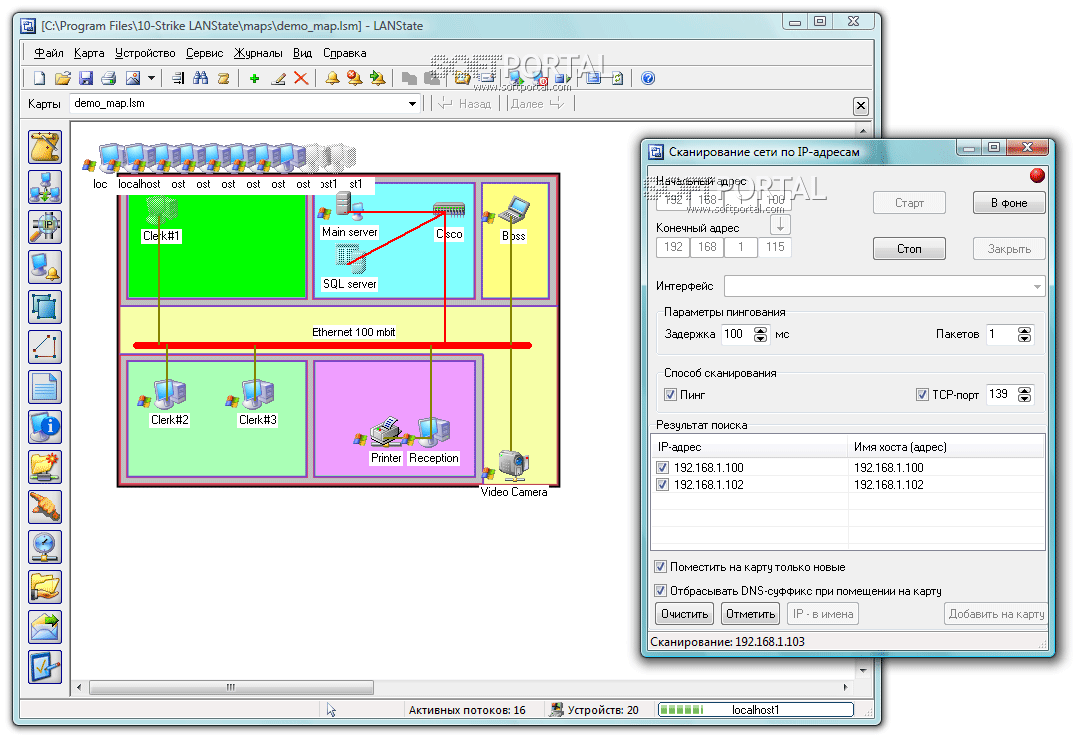Open a map file with folder icon

click(x=62, y=78)
